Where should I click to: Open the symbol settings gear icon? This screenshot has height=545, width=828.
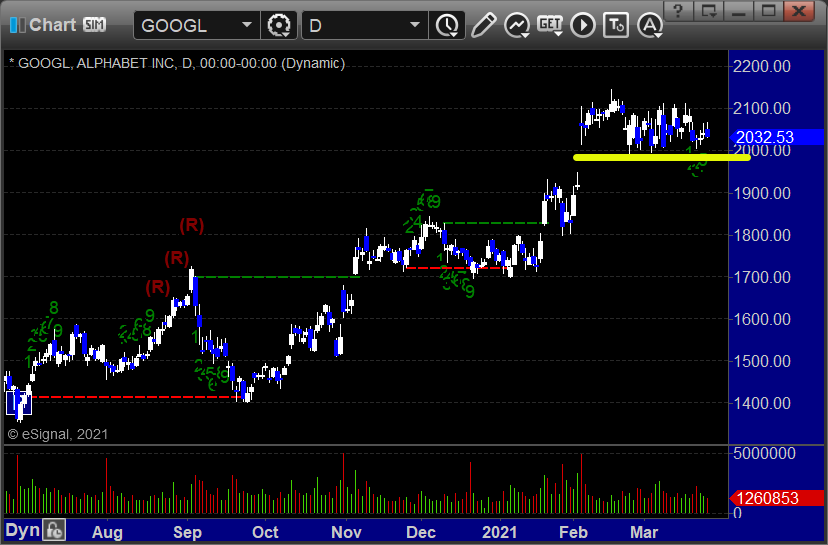pyautogui.click(x=279, y=25)
